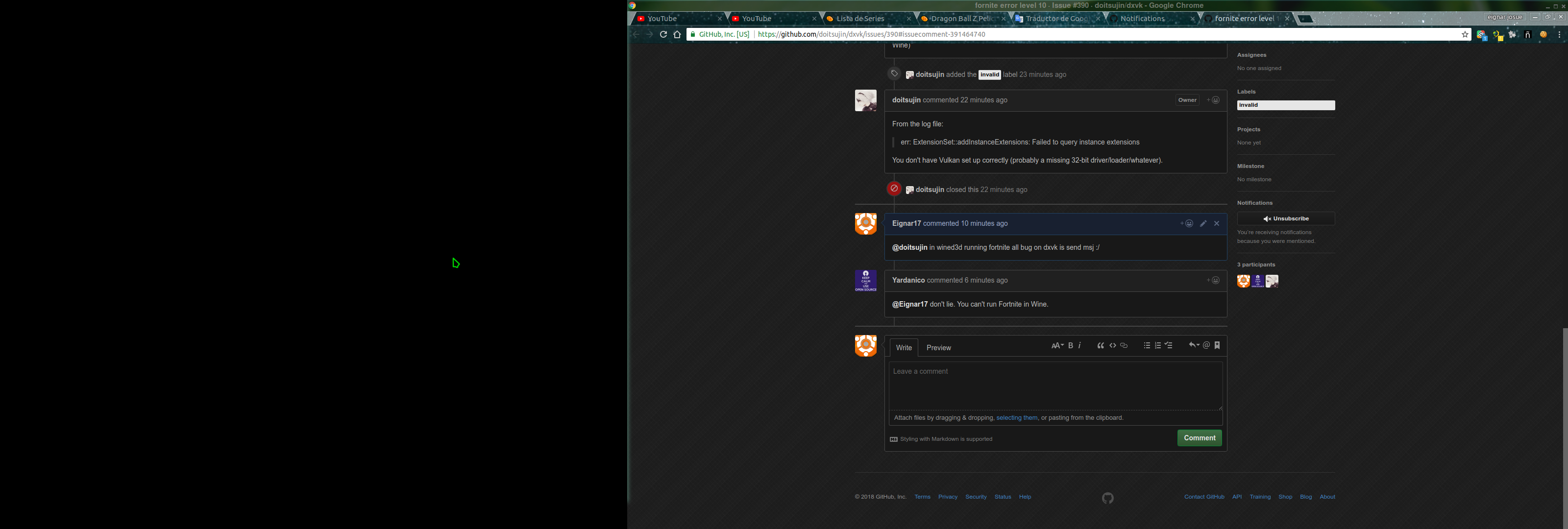The width and height of the screenshot is (1568, 529).
Task: Open Yardanico's username link in comment header
Action: (908, 280)
